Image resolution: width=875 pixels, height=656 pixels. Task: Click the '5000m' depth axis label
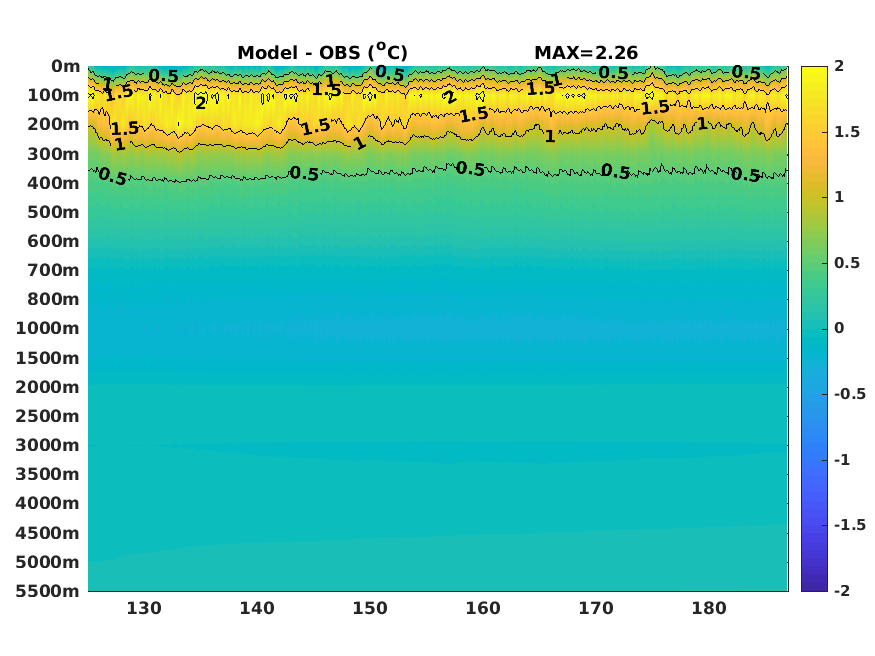(47, 562)
